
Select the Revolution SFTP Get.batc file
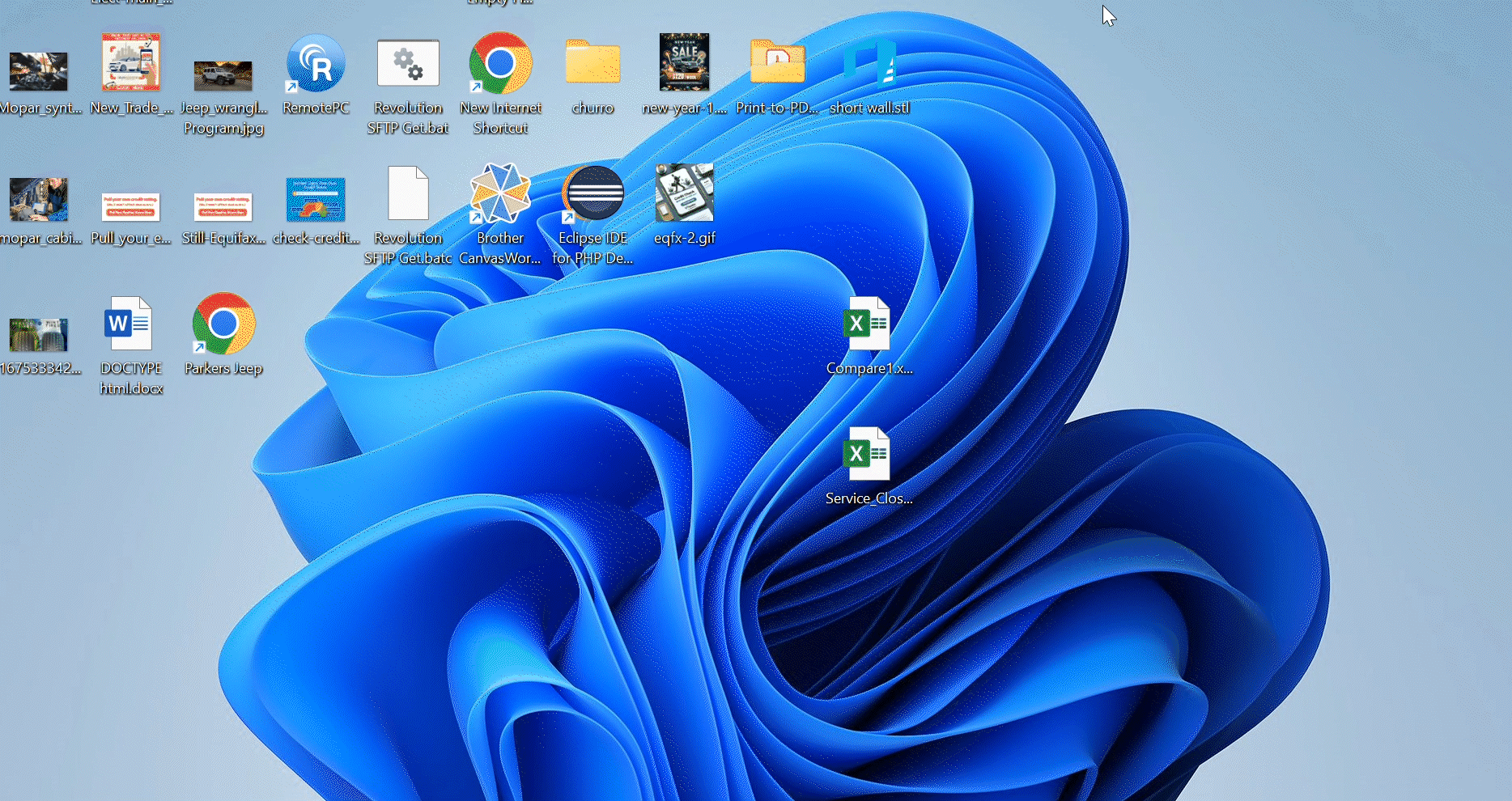click(408, 194)
